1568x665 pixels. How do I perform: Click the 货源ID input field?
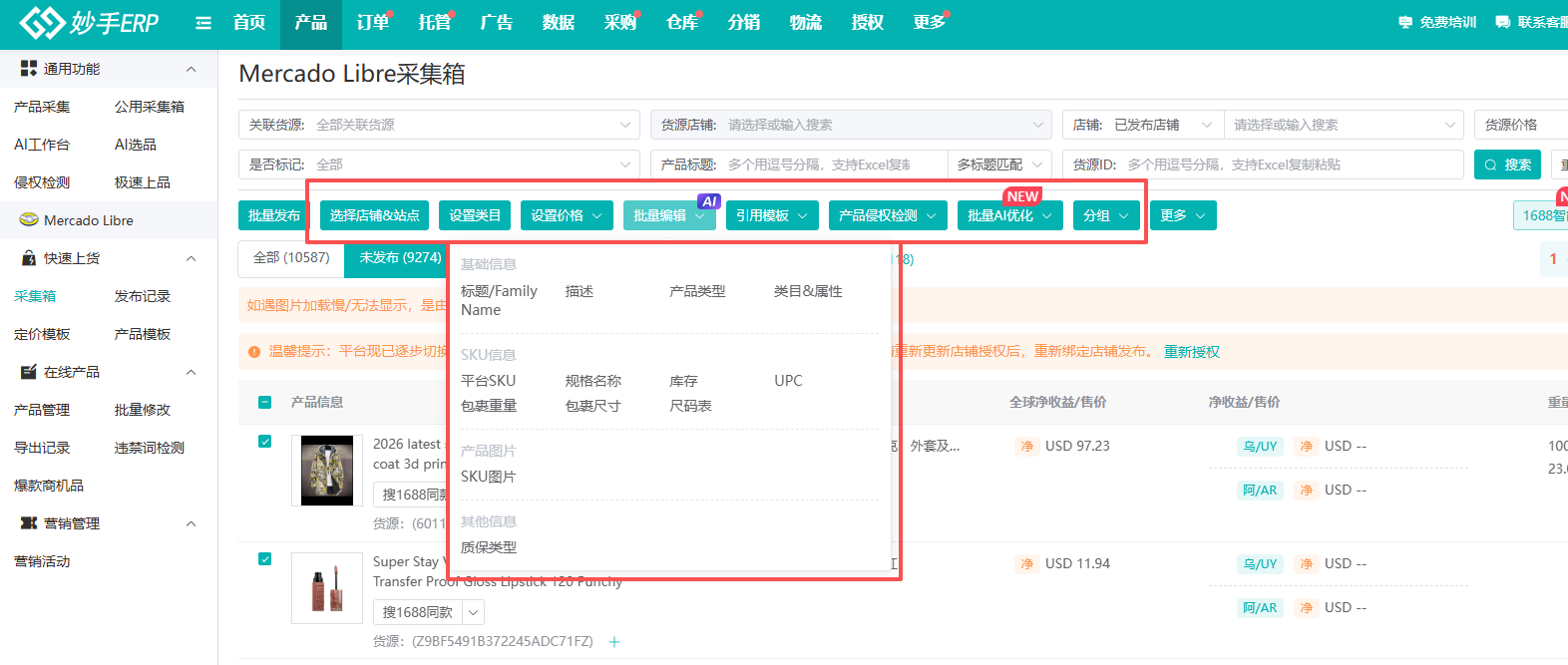coord(1263,165)
